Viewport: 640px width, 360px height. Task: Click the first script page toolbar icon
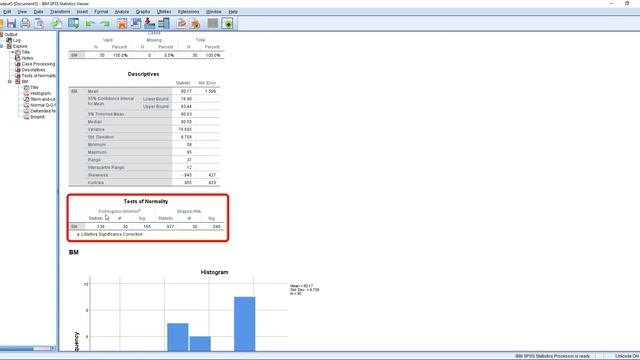coord(182,23)
